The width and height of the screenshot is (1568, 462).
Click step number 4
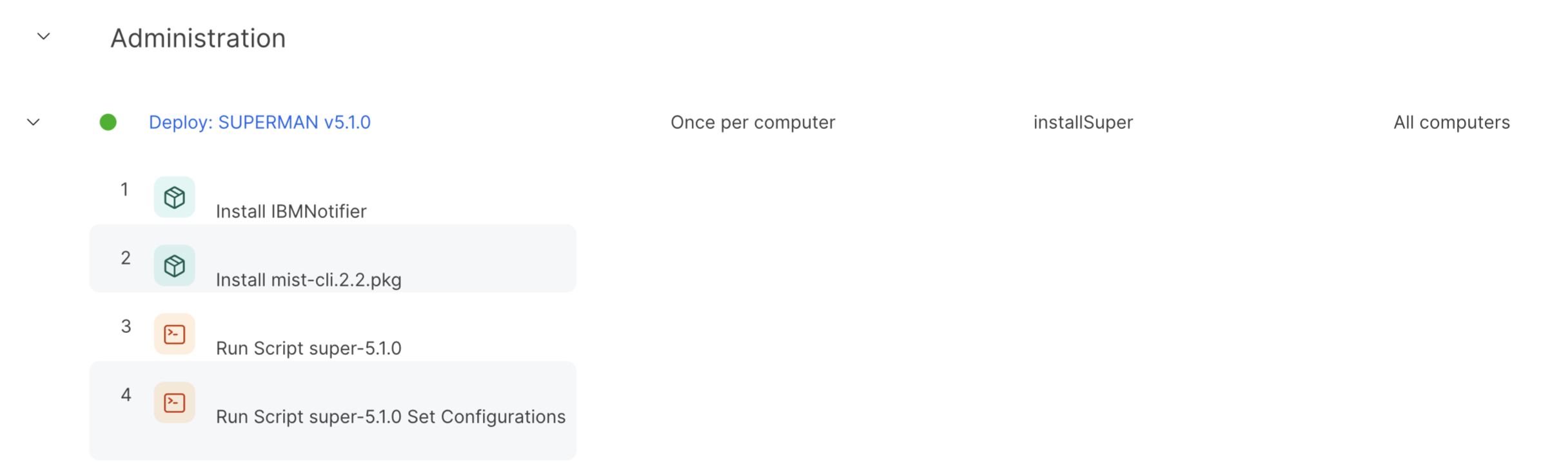point(126,394)
